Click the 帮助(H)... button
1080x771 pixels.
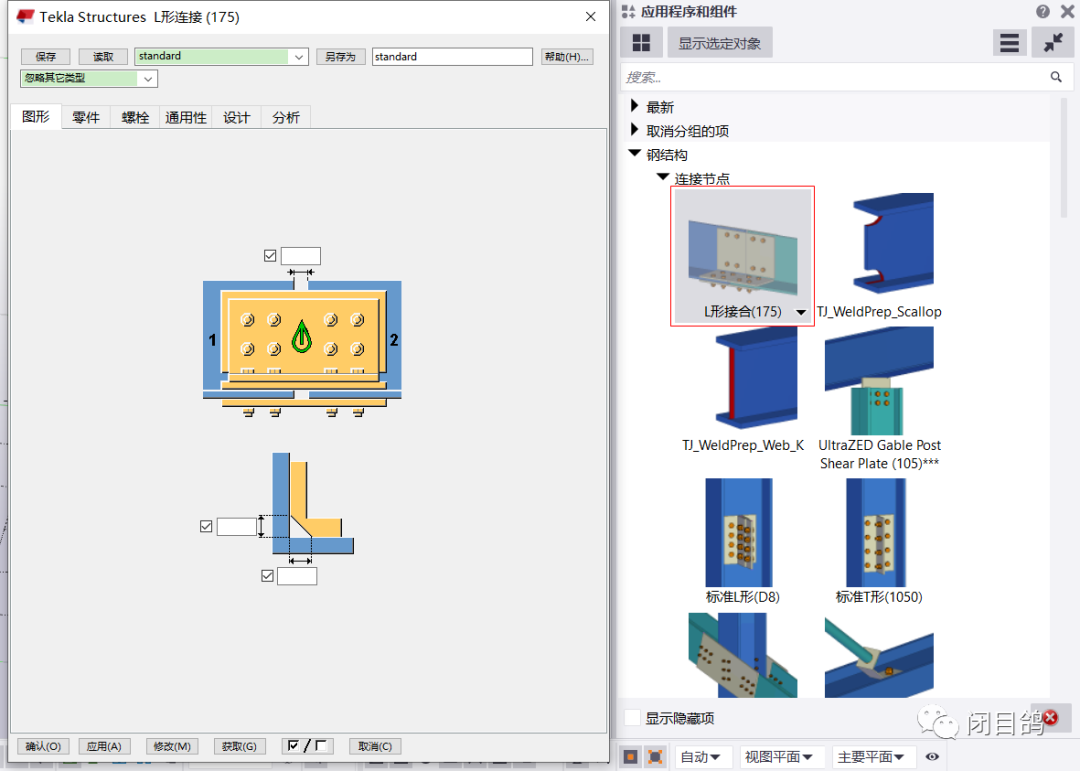[567, 56]
